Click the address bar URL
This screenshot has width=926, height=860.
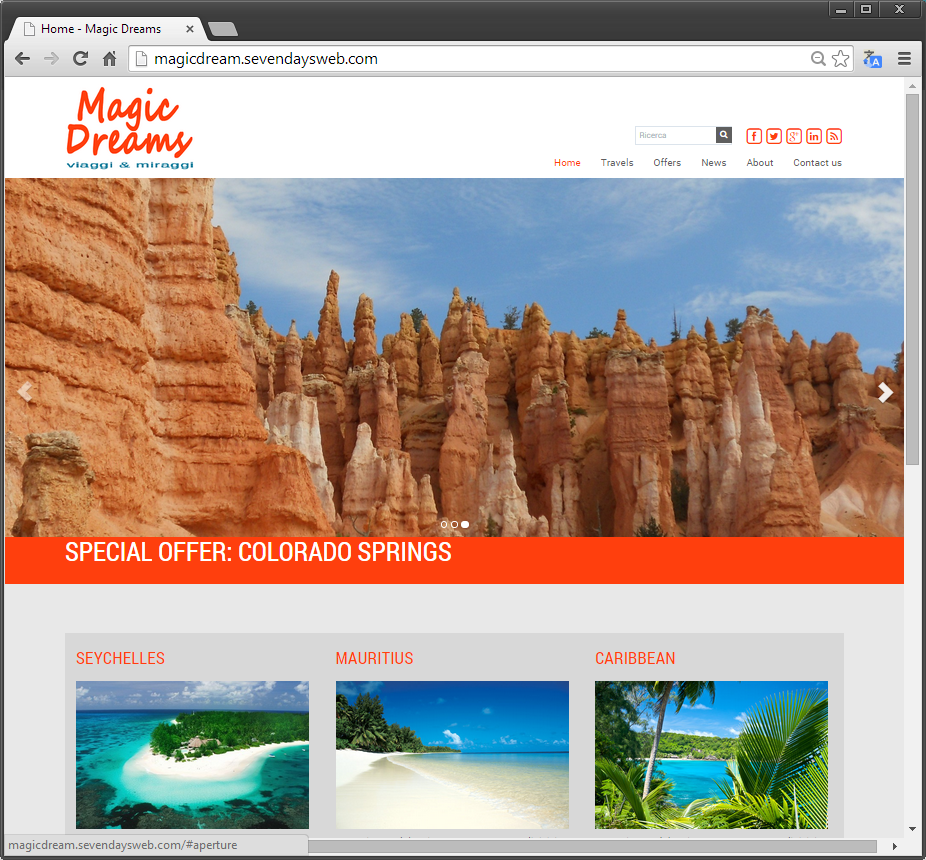click(x=266, y=59)
